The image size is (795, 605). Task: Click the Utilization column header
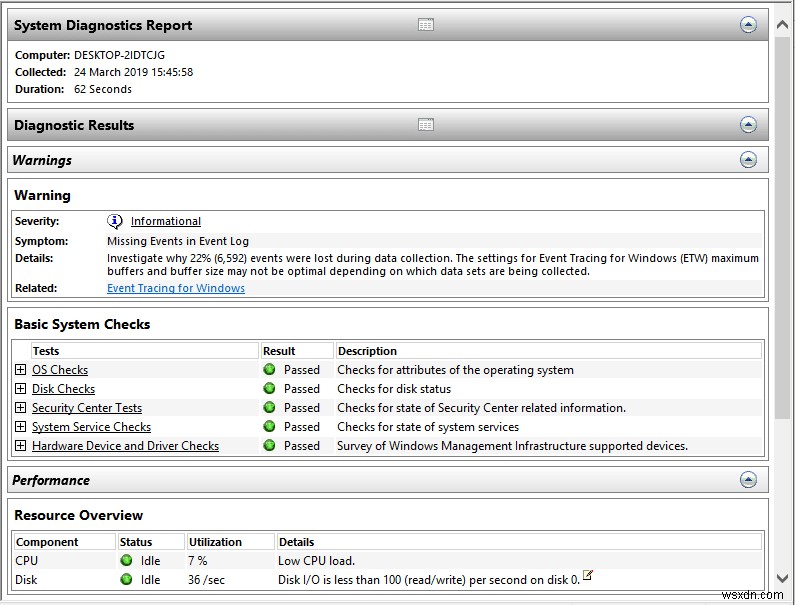pyautogui.click(x=231, y=542)
